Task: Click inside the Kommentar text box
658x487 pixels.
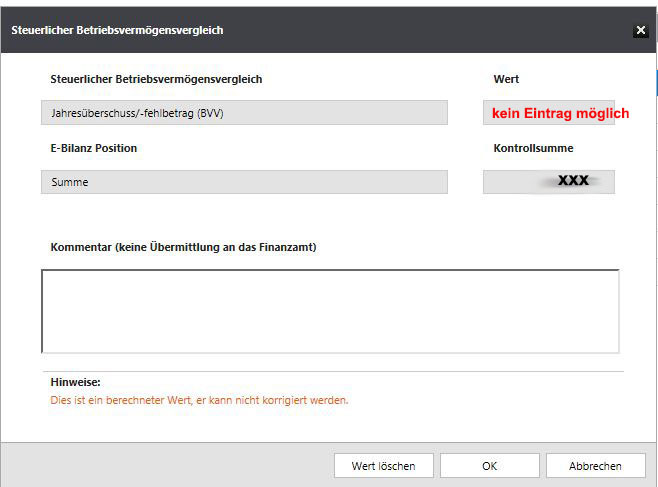Action: tap(330, 311)
